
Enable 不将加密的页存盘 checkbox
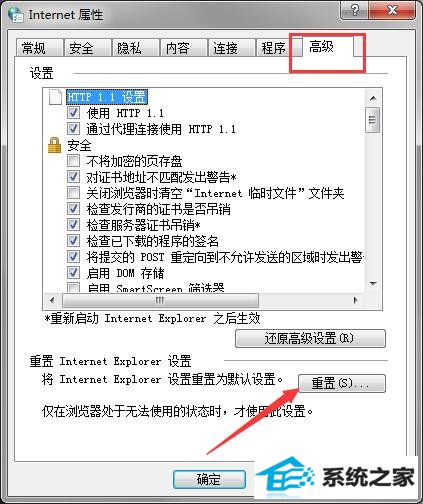73,161
